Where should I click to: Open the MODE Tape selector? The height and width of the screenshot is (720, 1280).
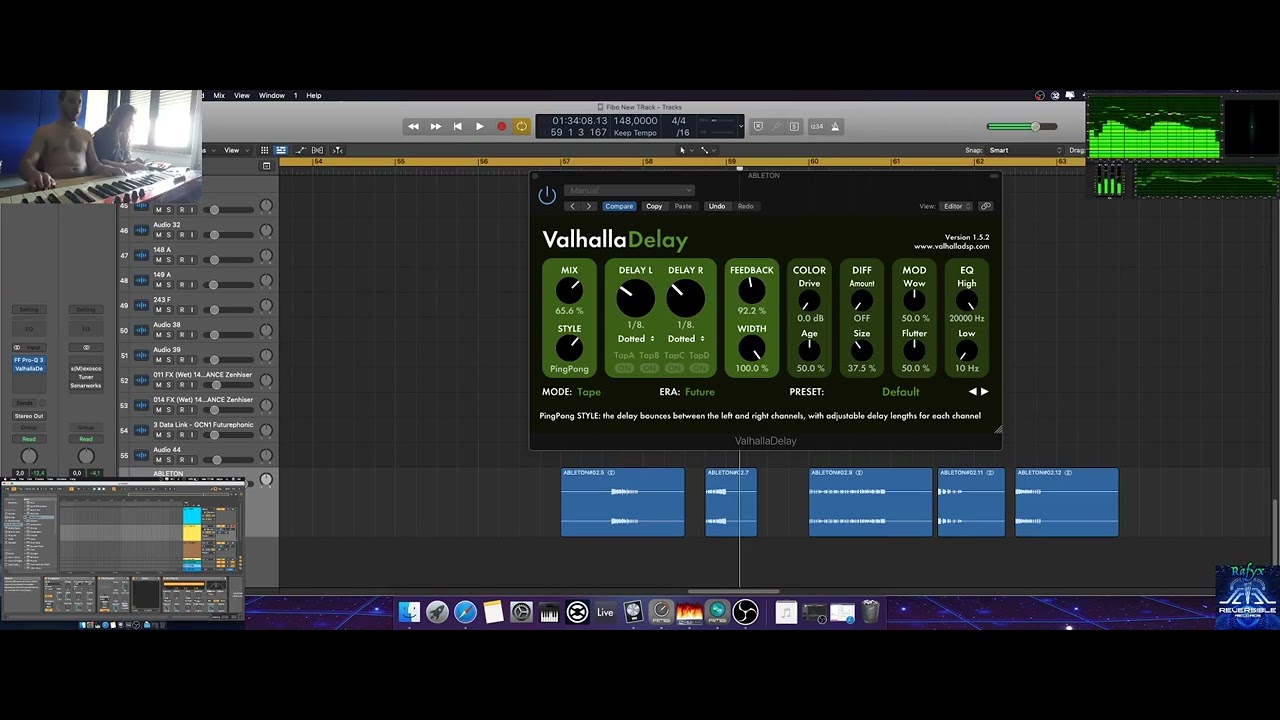pos(589,392)
